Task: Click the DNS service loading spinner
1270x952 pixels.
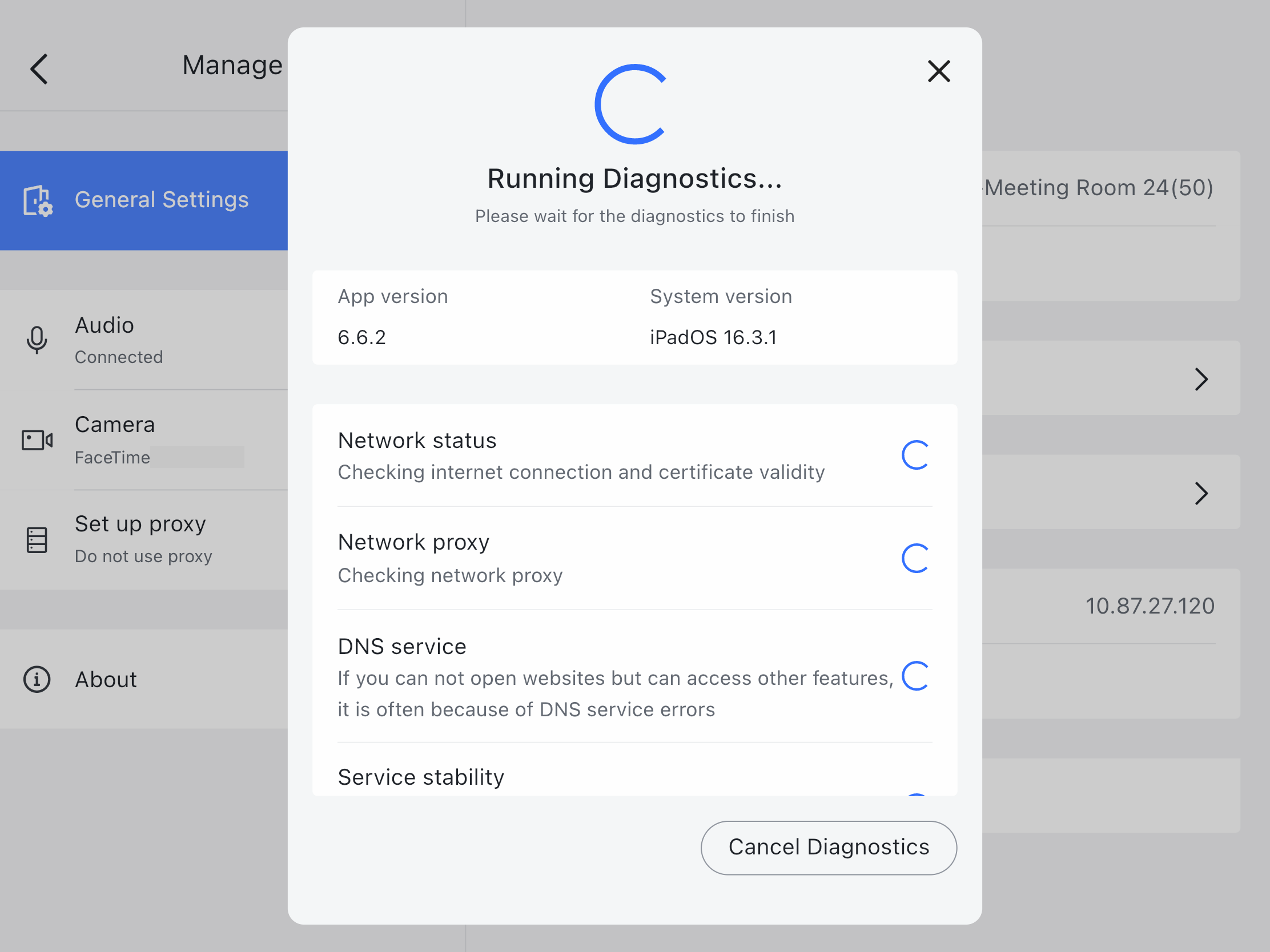Action: [915, 677]
